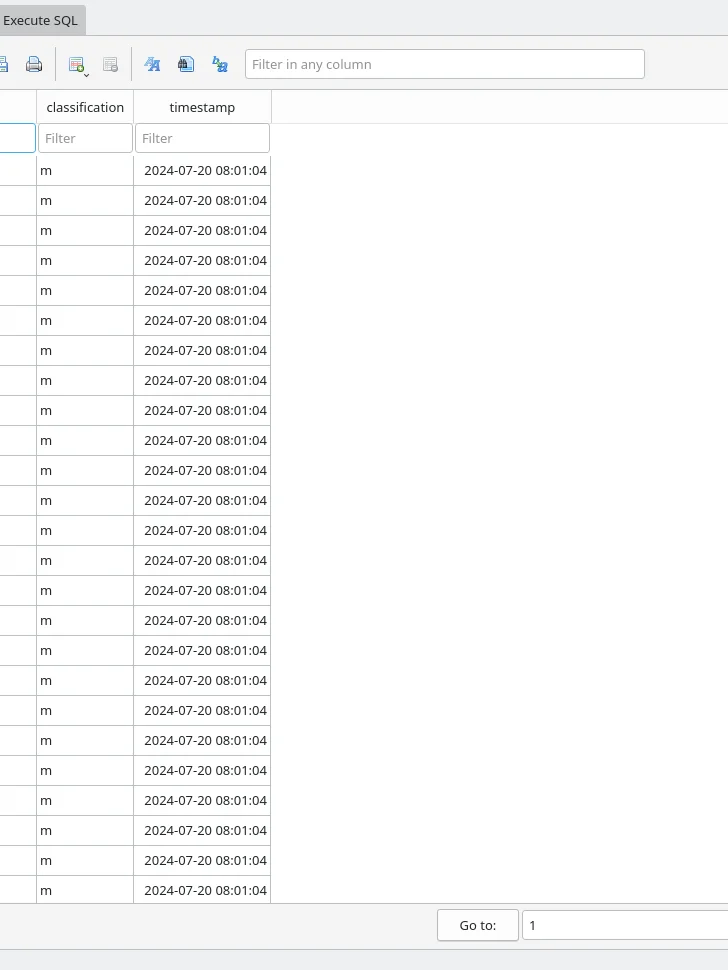
Task: Open find and replace b-to-a icon
Action: tap(220, 64)
